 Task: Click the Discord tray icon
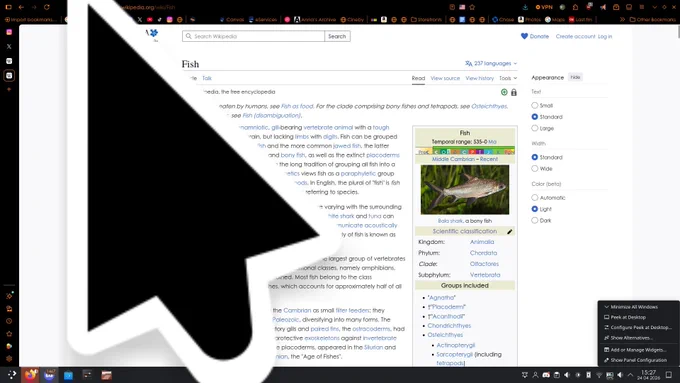point(546,375)
